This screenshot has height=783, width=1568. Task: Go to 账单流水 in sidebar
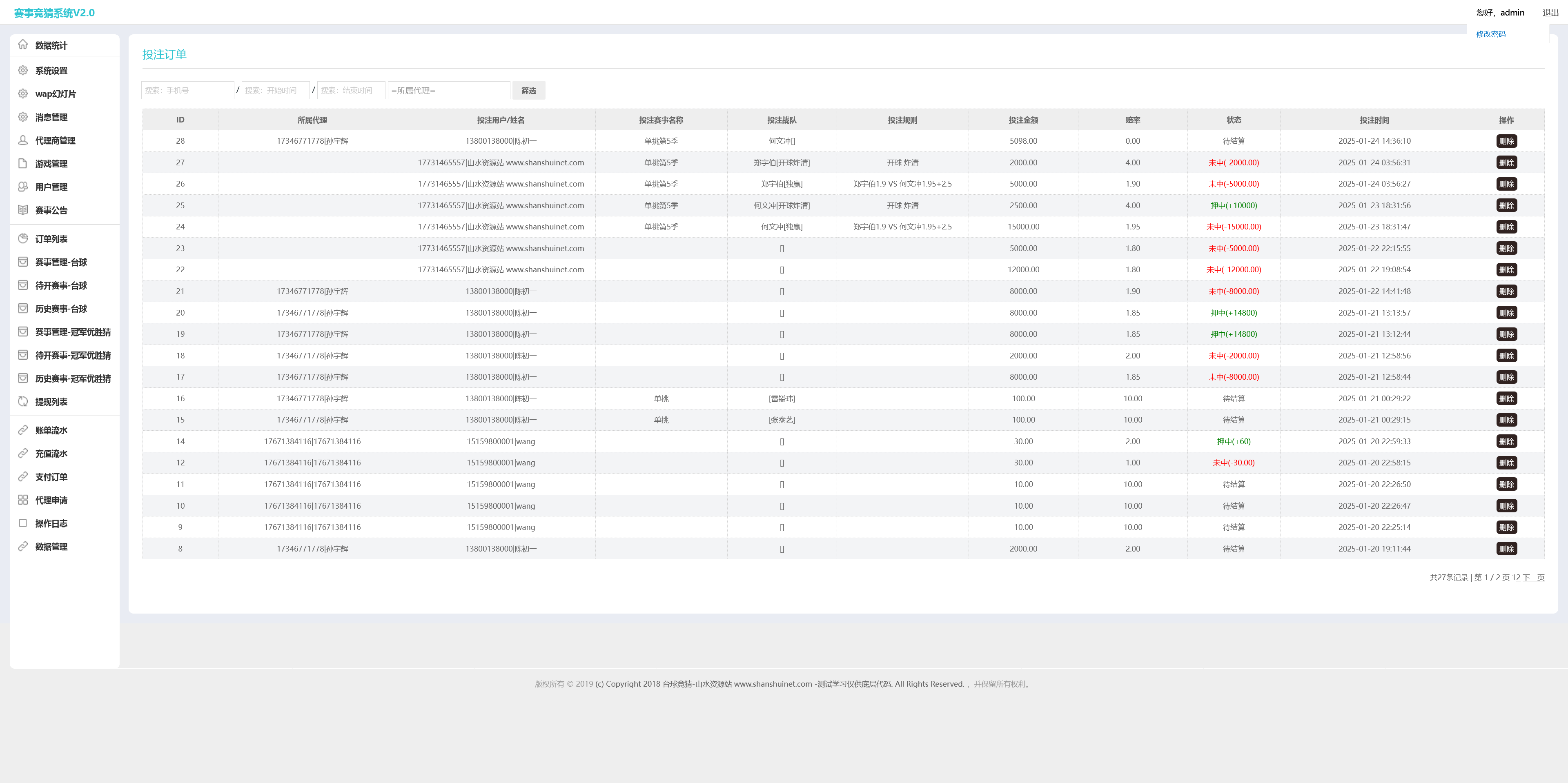(x=51, y=430)
